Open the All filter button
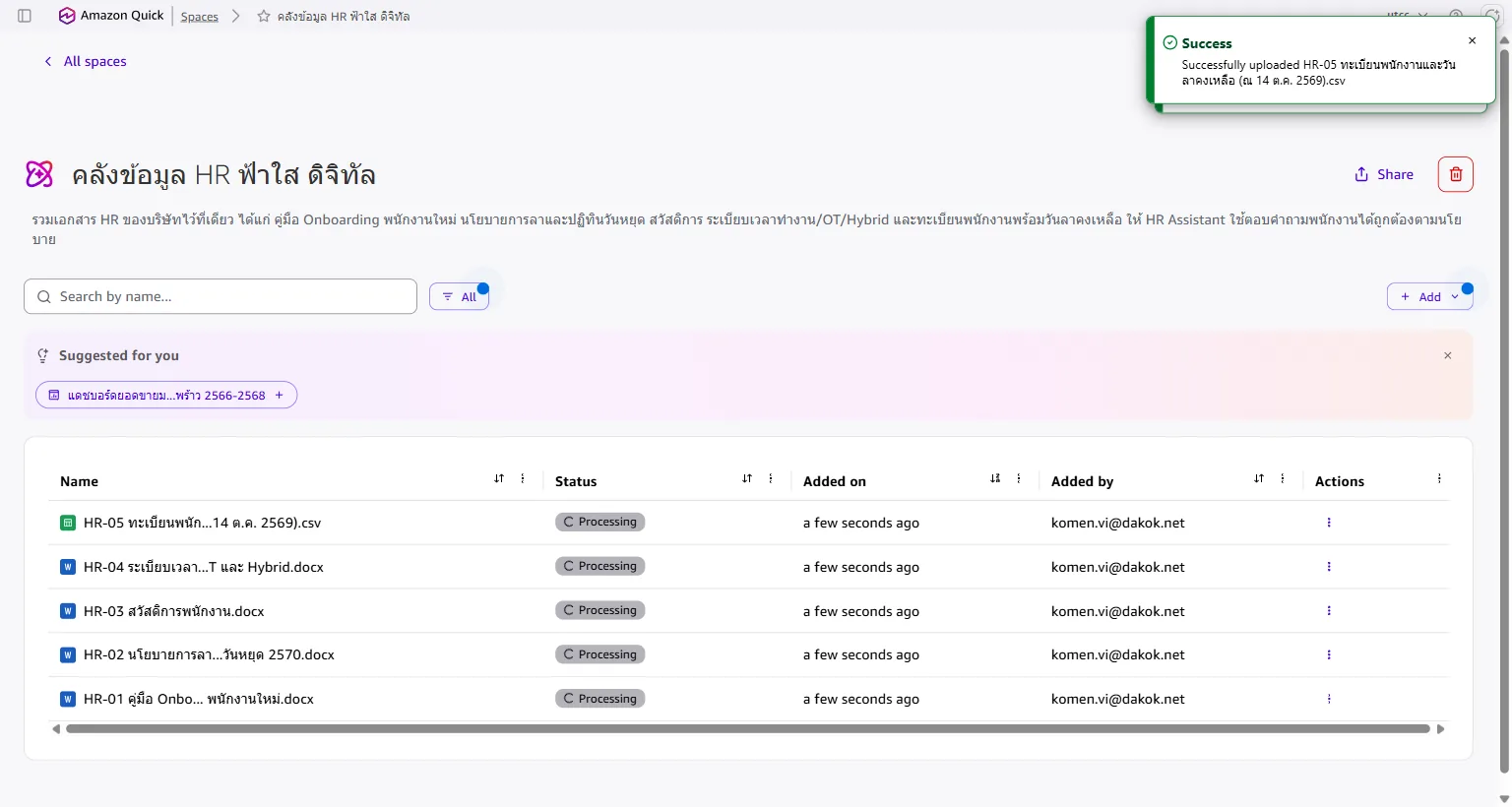Viewport: 1512px width, 807px height. point(459,296)
